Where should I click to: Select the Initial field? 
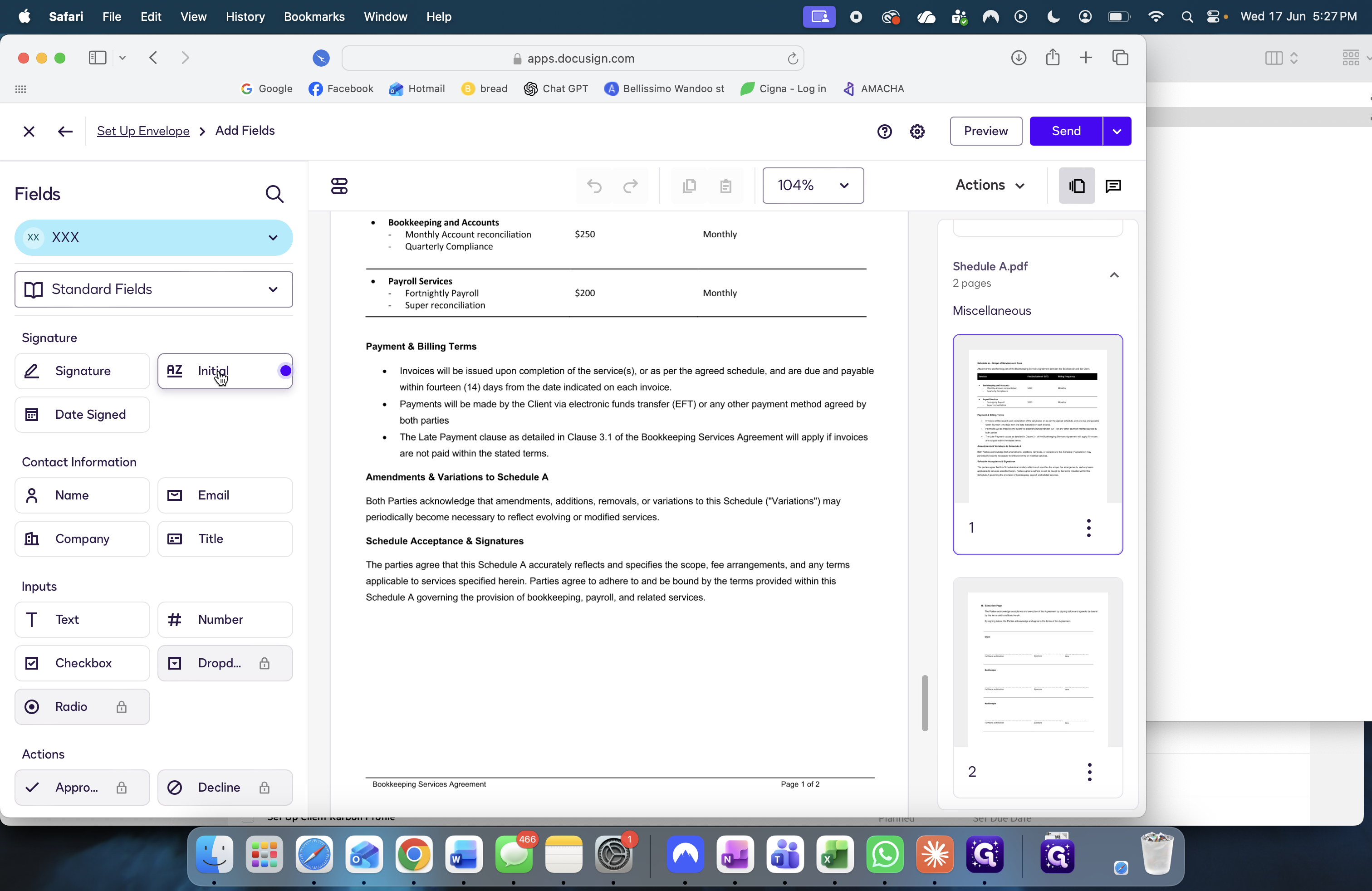[225, 371]
